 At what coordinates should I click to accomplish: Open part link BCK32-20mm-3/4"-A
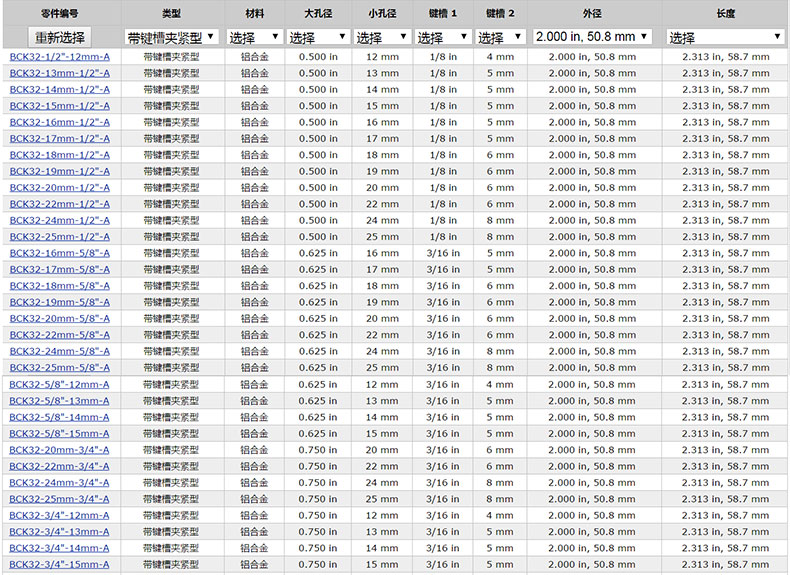[x=60, y=450]
